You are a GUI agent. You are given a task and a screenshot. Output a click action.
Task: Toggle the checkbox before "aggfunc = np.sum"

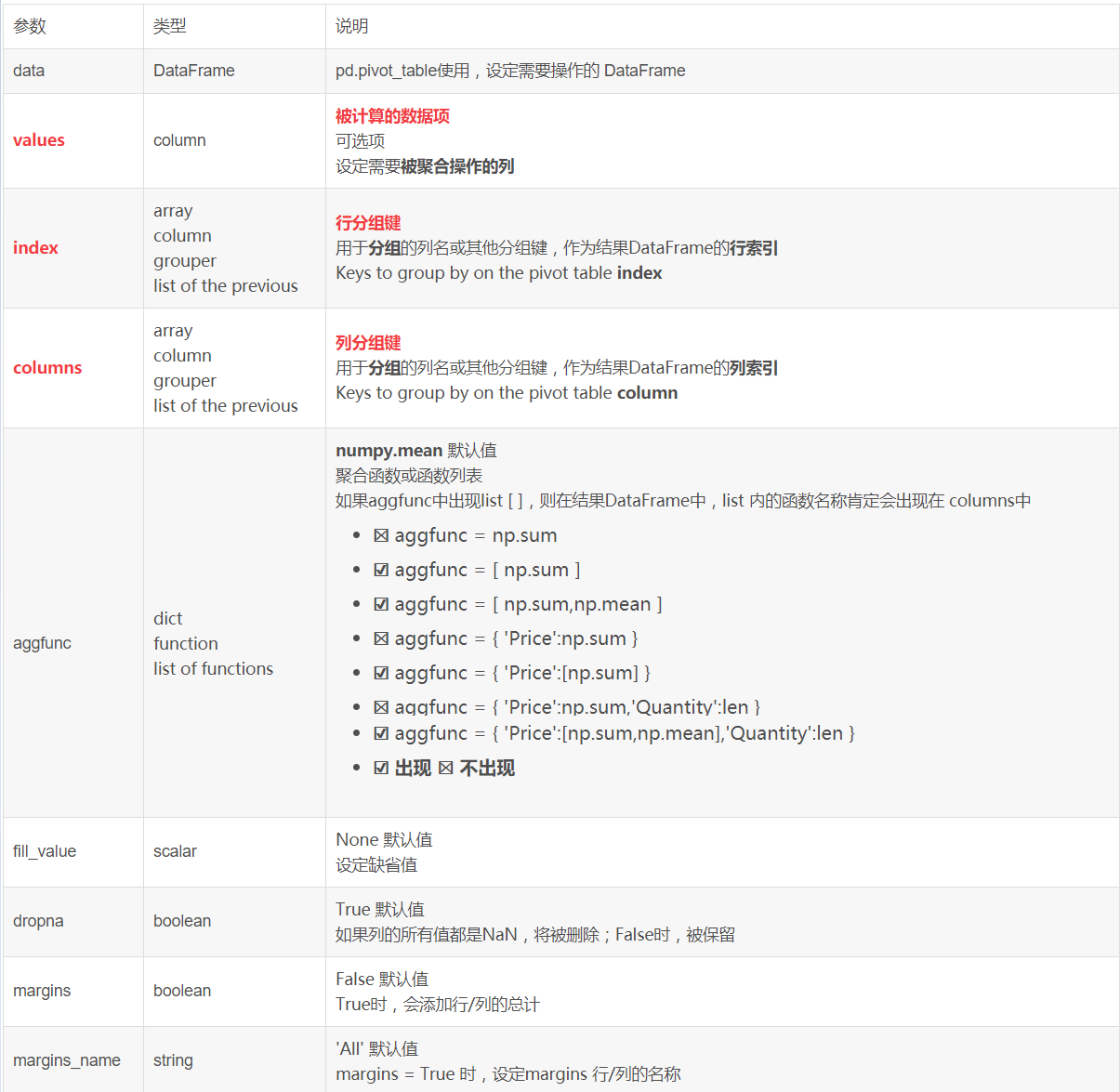381,535
